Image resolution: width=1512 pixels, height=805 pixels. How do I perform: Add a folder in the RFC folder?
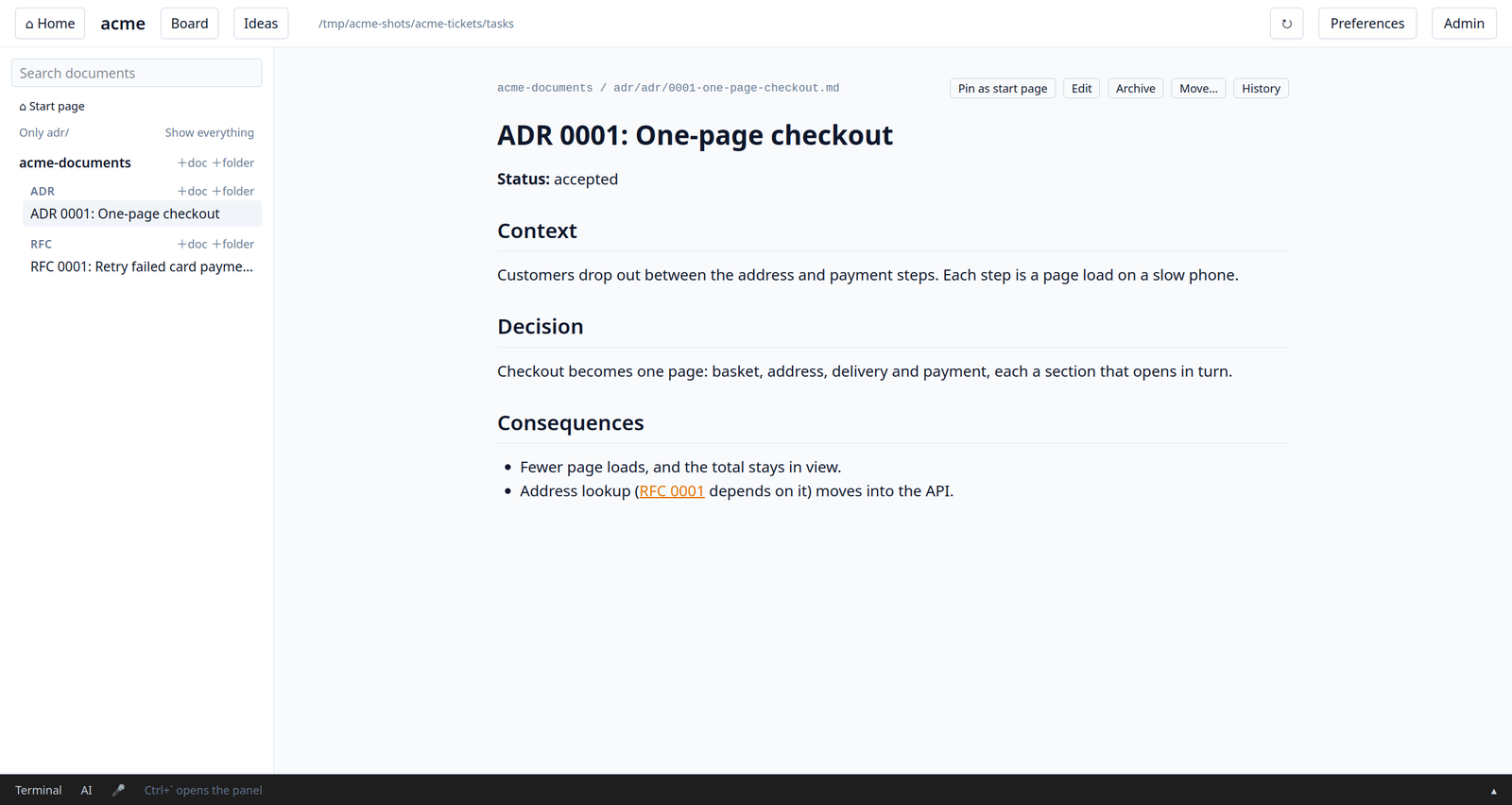[232, 244]
